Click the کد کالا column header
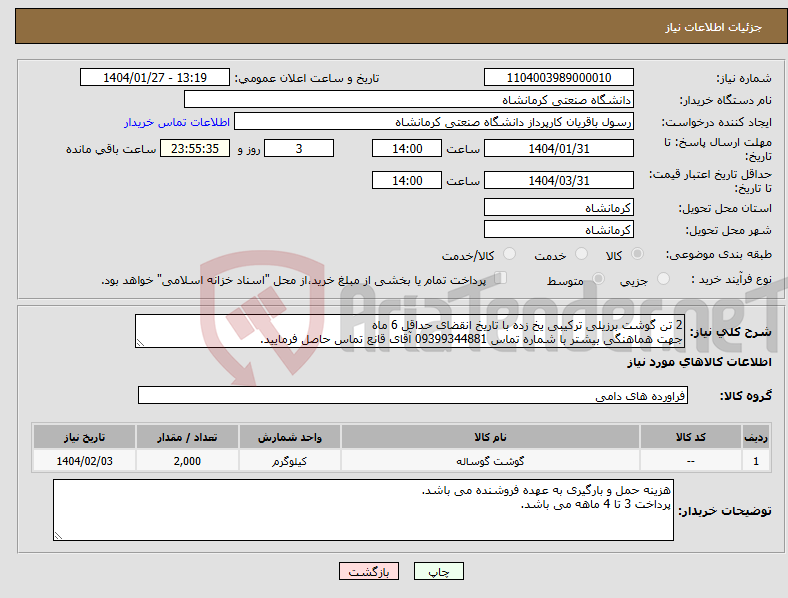The height and width of the screenshot is (598, 788). pos(691,437)
